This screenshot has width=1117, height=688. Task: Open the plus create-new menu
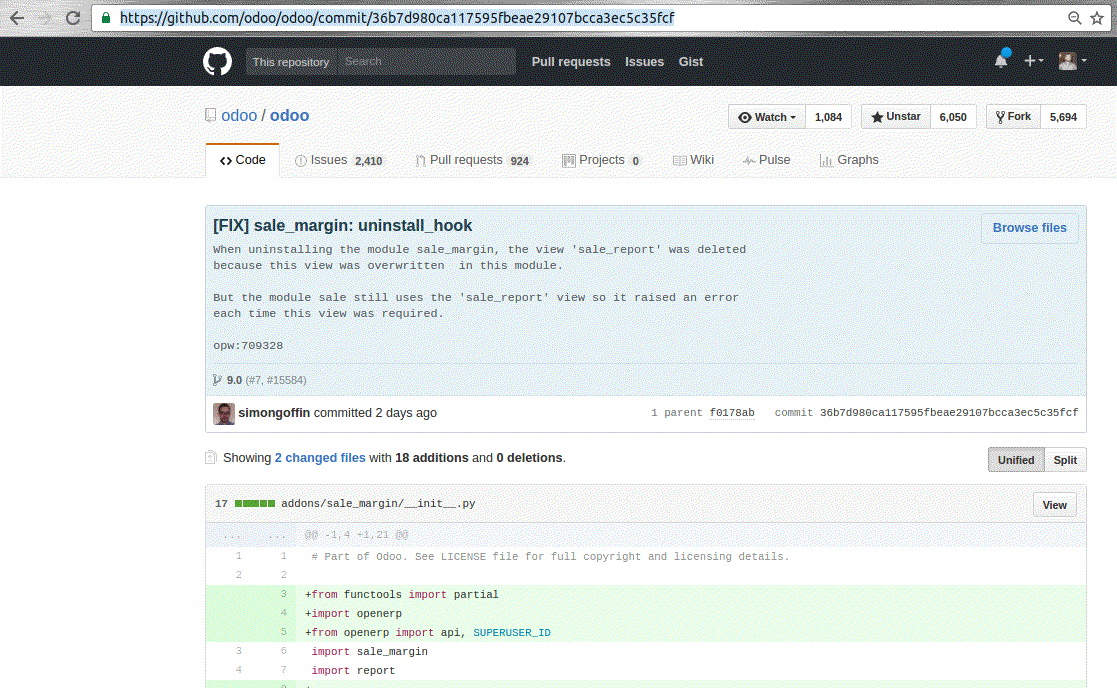pyautogui.click(x=1034, y=61)
